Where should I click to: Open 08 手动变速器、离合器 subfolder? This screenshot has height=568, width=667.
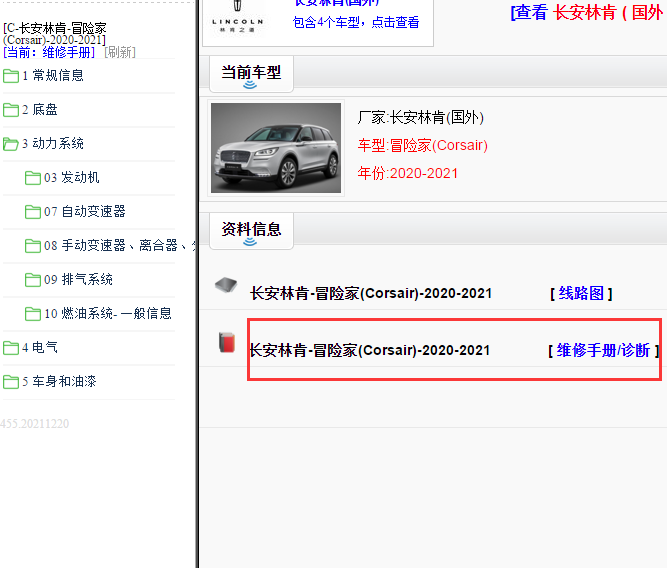pyautogui.click(x=119, y=245)
